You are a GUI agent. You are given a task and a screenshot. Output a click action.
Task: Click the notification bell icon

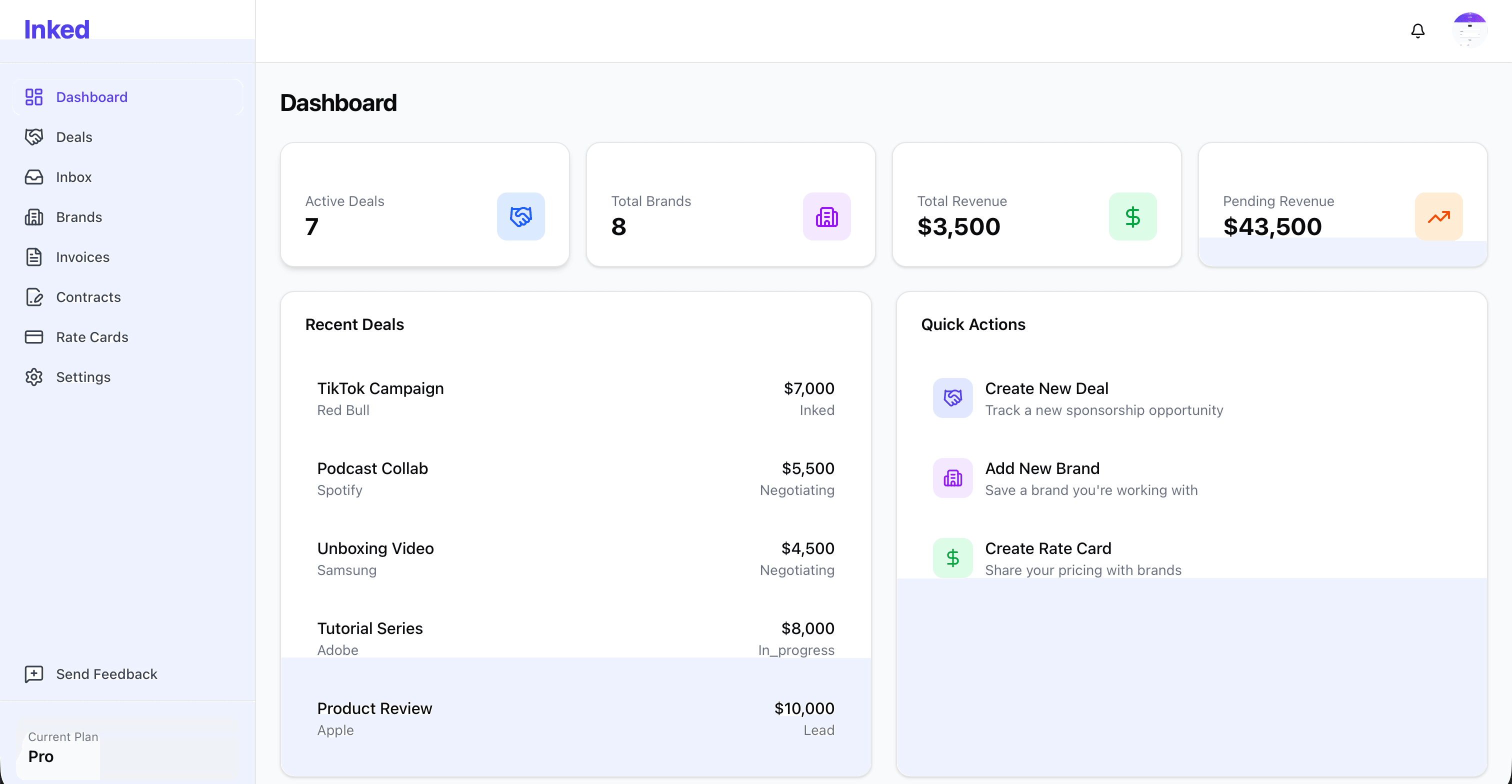coord(1418,30)
